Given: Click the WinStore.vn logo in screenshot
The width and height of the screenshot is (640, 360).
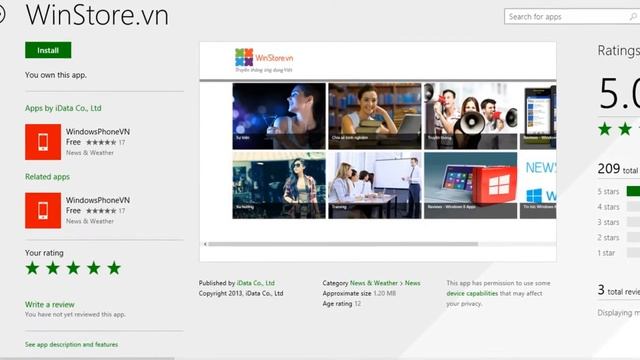Looking at the screenshot, I should coord(264,60).
